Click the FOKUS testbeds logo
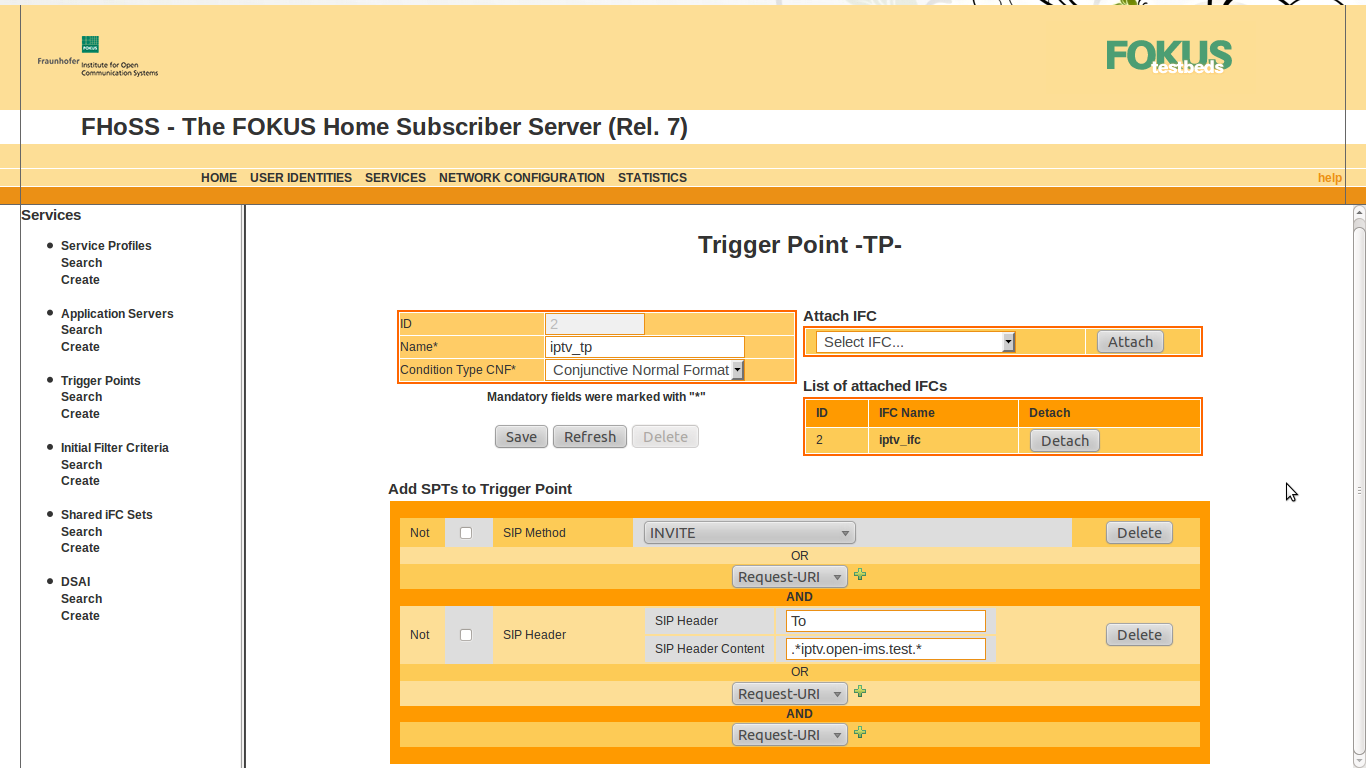This screenshot has height=768, width=1366. [x=1168, y=56]
